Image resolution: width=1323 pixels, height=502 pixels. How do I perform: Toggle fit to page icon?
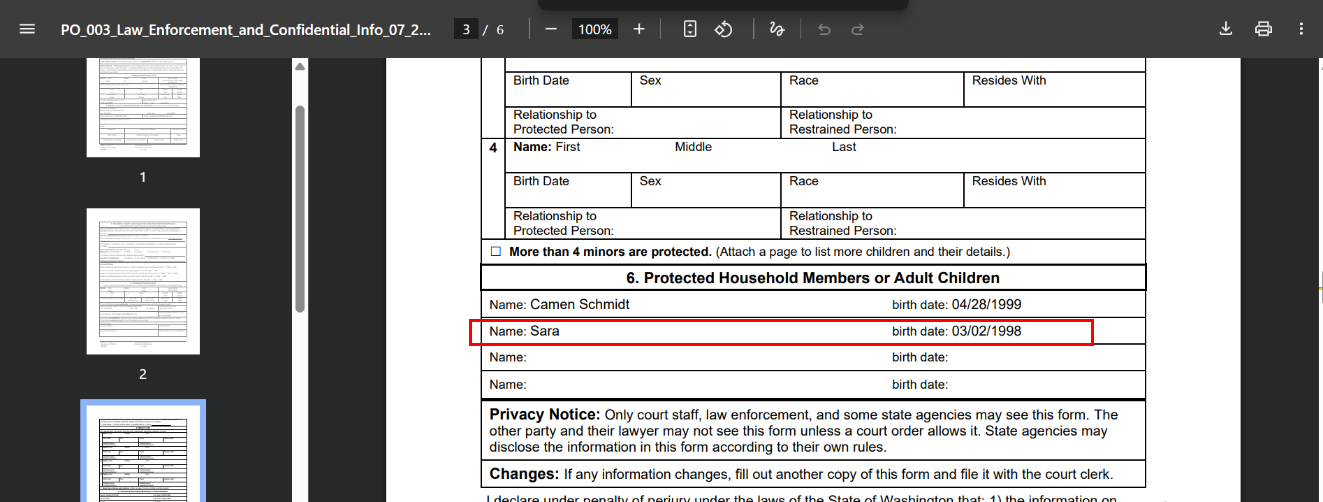pyautogui.click(x=690, y=29)
